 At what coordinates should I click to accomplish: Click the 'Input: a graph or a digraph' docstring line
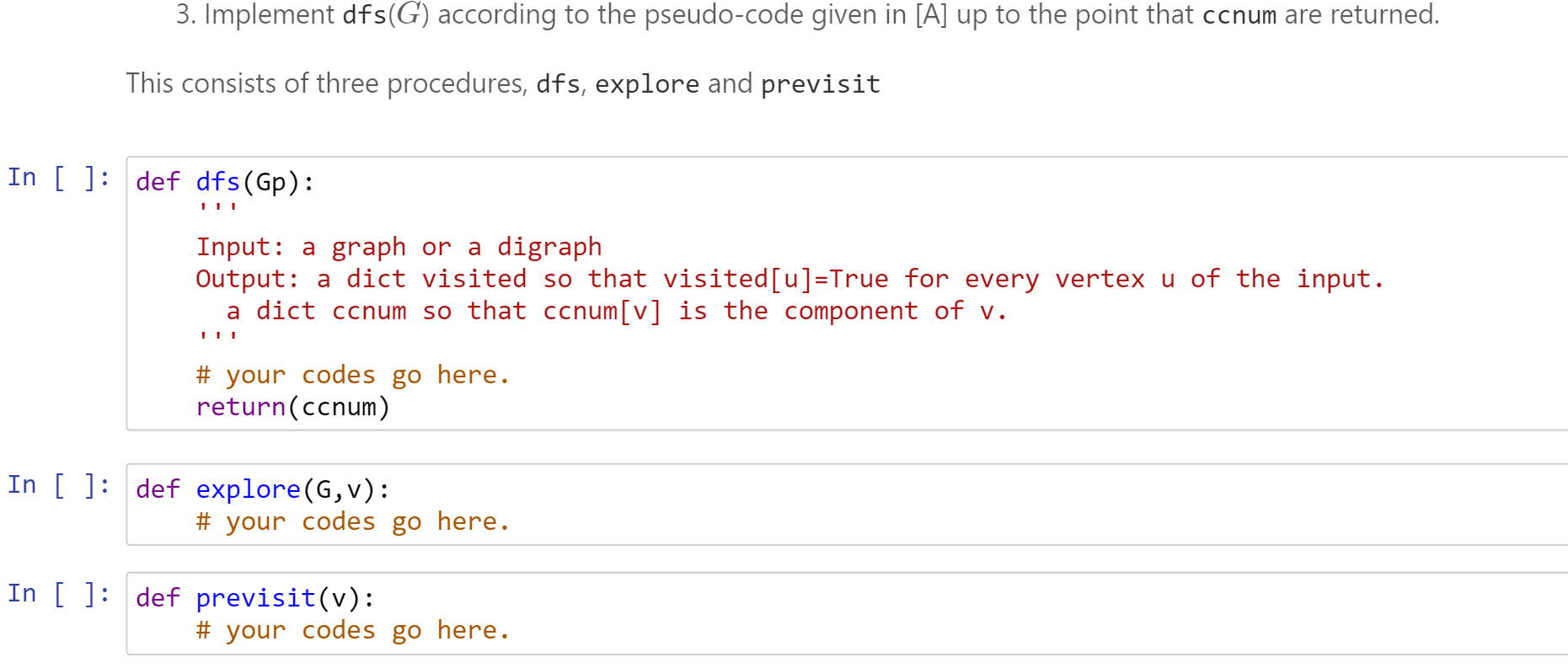click(399, 247)
